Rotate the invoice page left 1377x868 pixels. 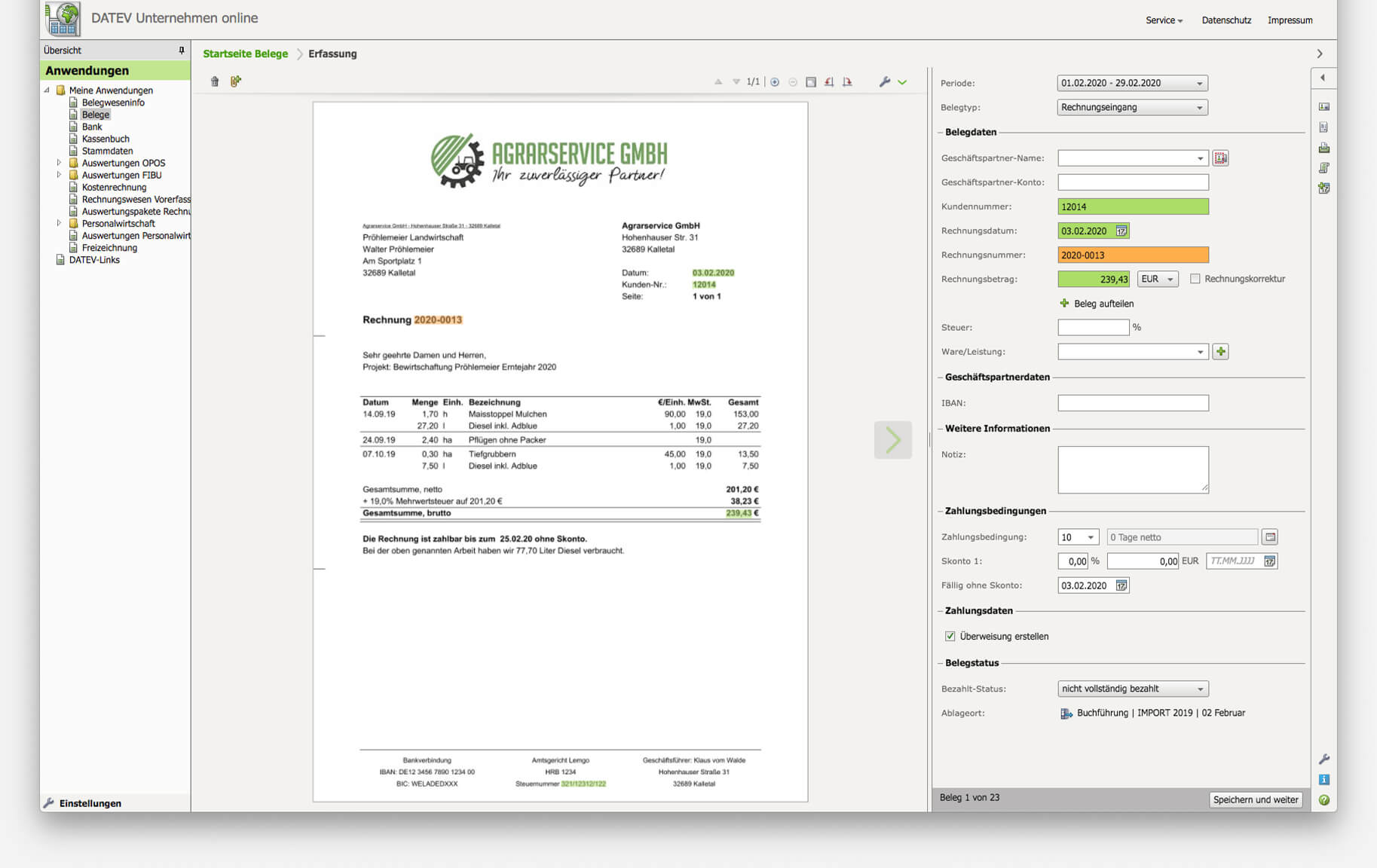[829, 81]
